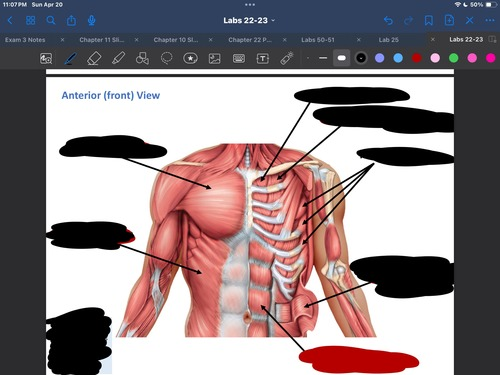Select the Eraser tool

click(94, 58)
